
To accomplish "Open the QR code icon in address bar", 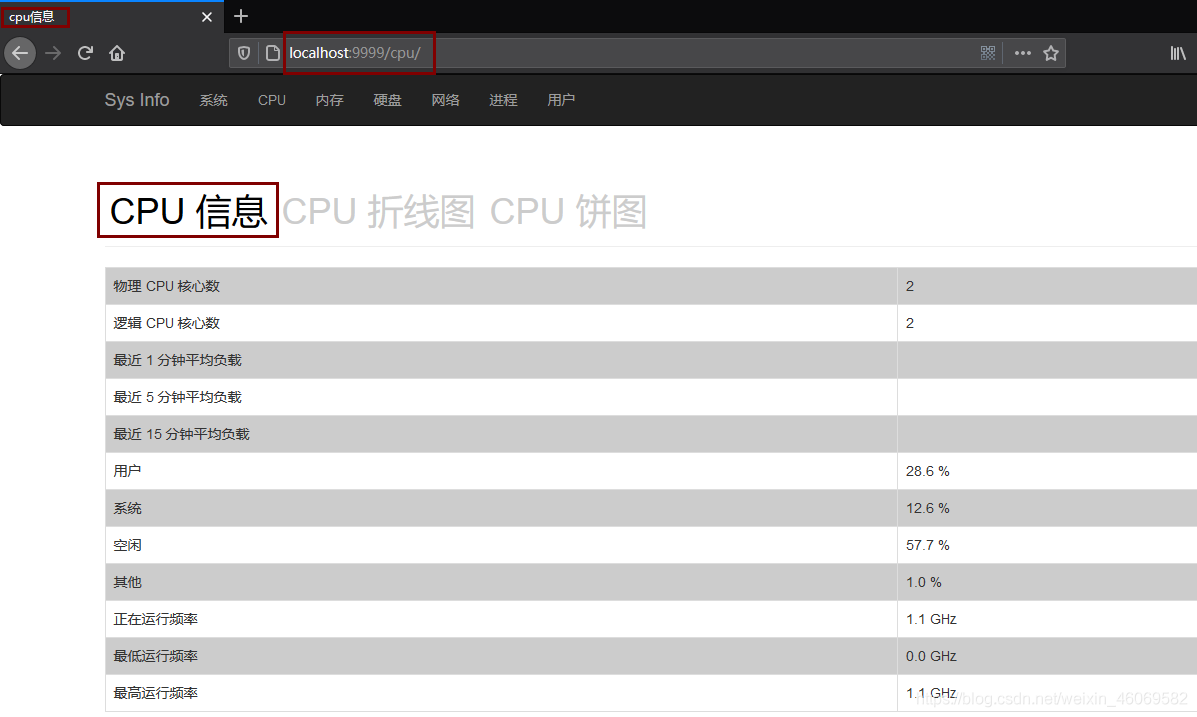I will 988,53.
